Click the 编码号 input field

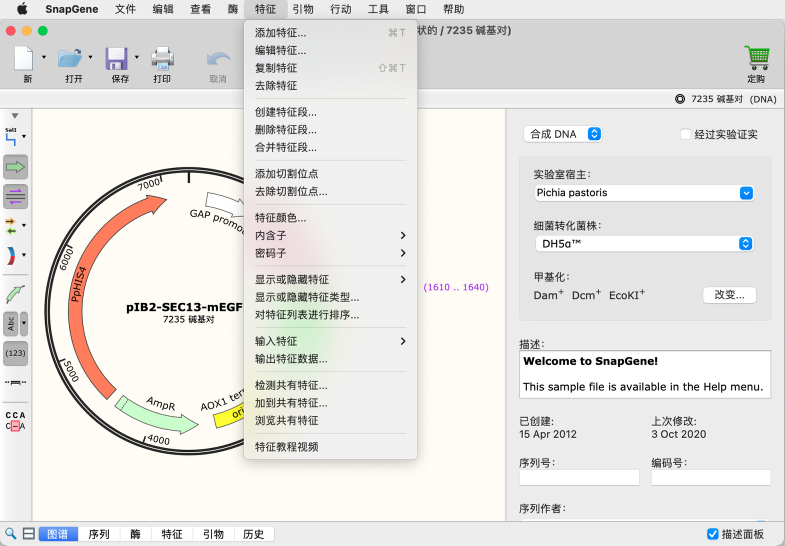(711, 477)
